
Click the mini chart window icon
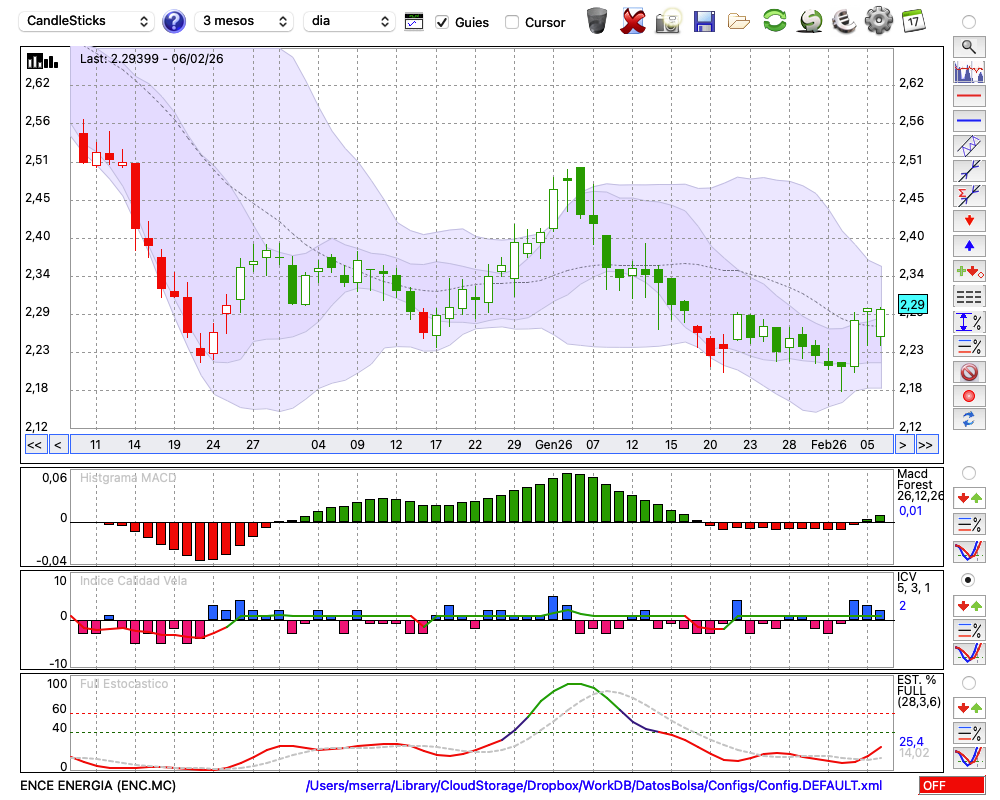414,22
